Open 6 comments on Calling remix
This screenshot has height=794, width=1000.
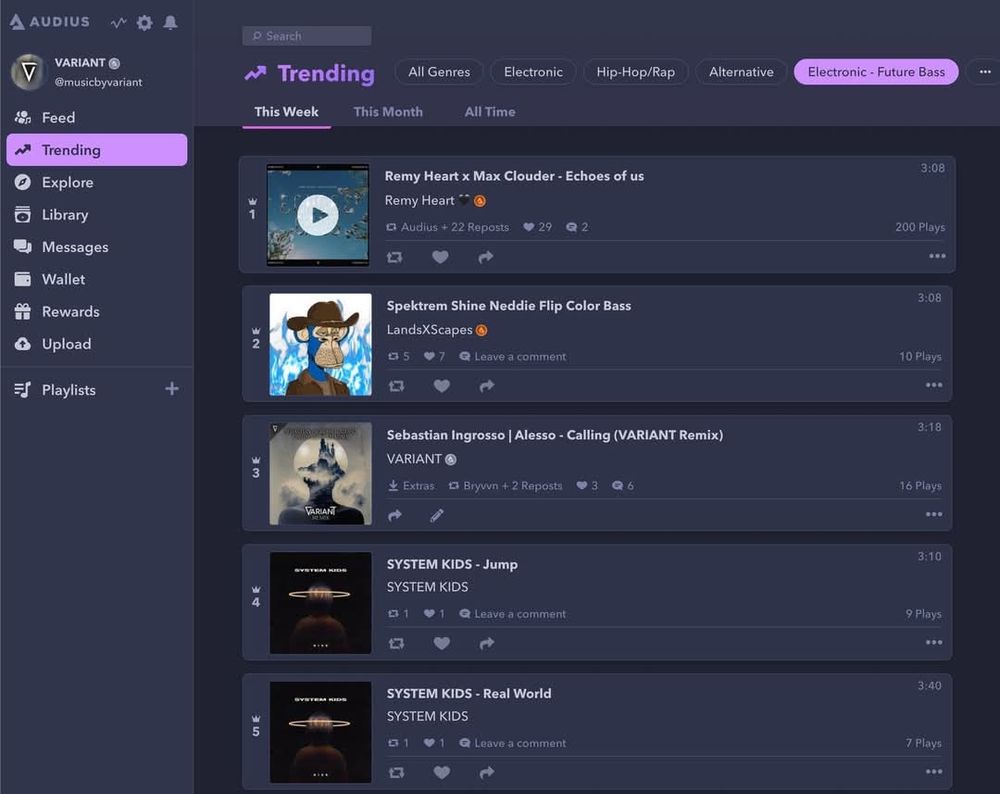623,486
